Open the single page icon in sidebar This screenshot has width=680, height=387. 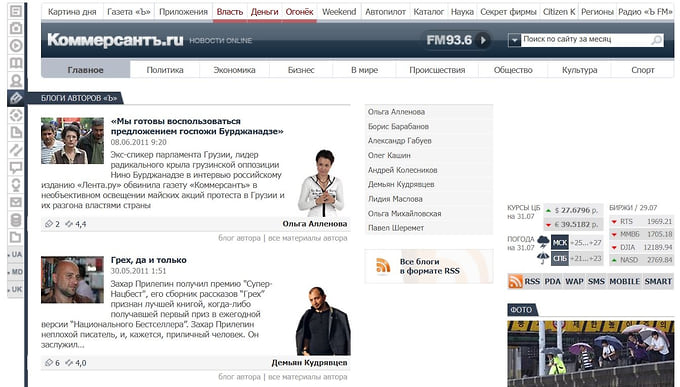point(16,133)
